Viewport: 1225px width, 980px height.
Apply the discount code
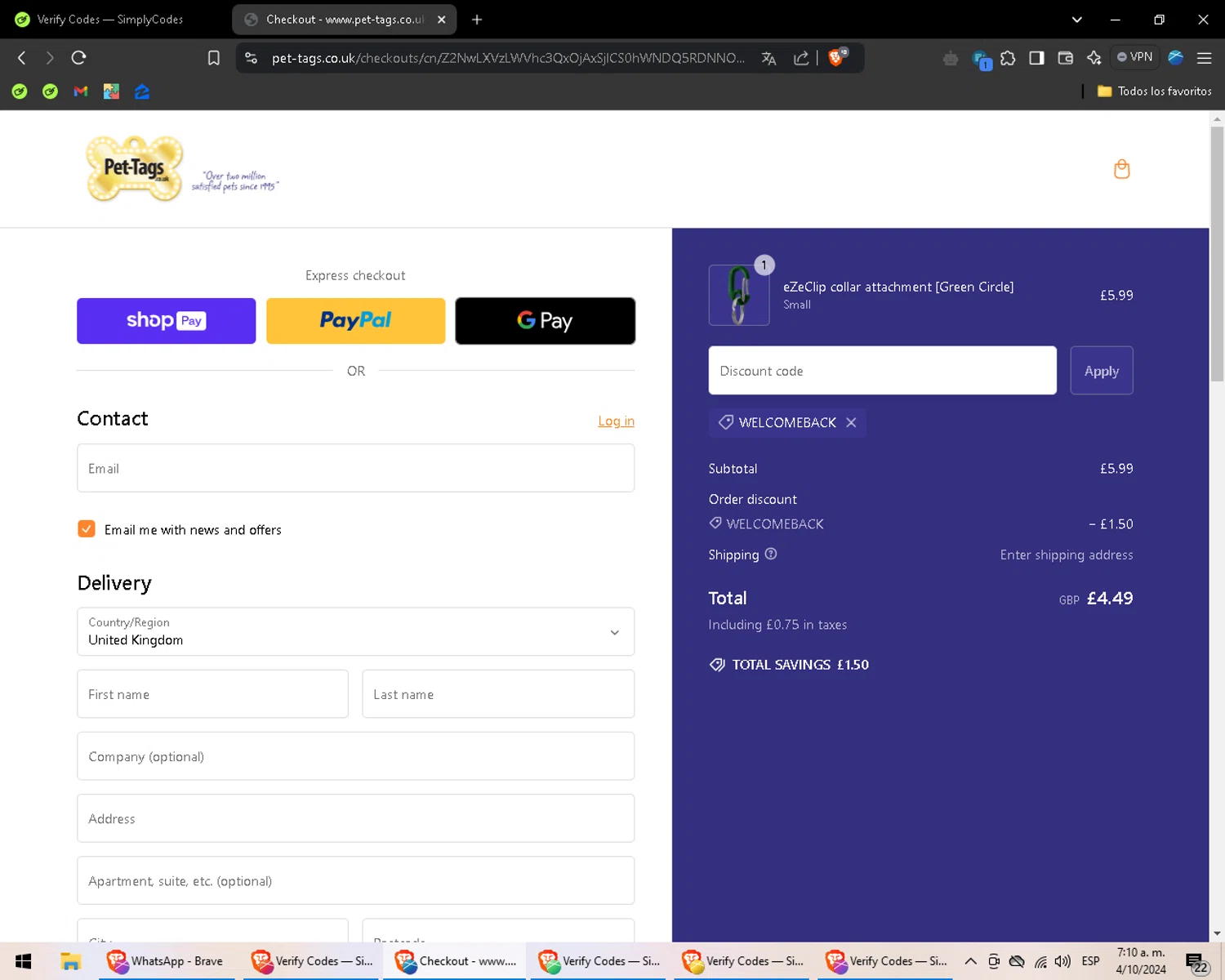pos(1102,371)
